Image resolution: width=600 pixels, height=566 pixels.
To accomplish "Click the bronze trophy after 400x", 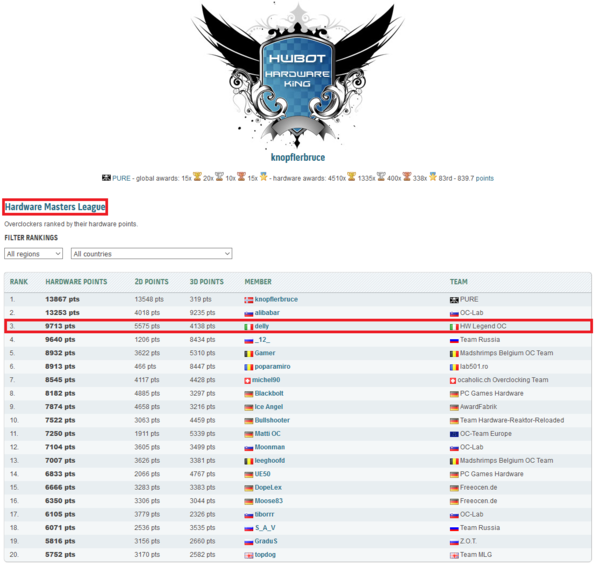I will pos(407,177).
